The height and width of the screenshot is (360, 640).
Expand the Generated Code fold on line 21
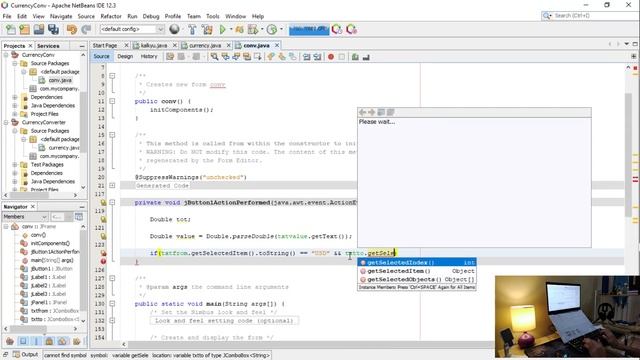click(112, 185)
